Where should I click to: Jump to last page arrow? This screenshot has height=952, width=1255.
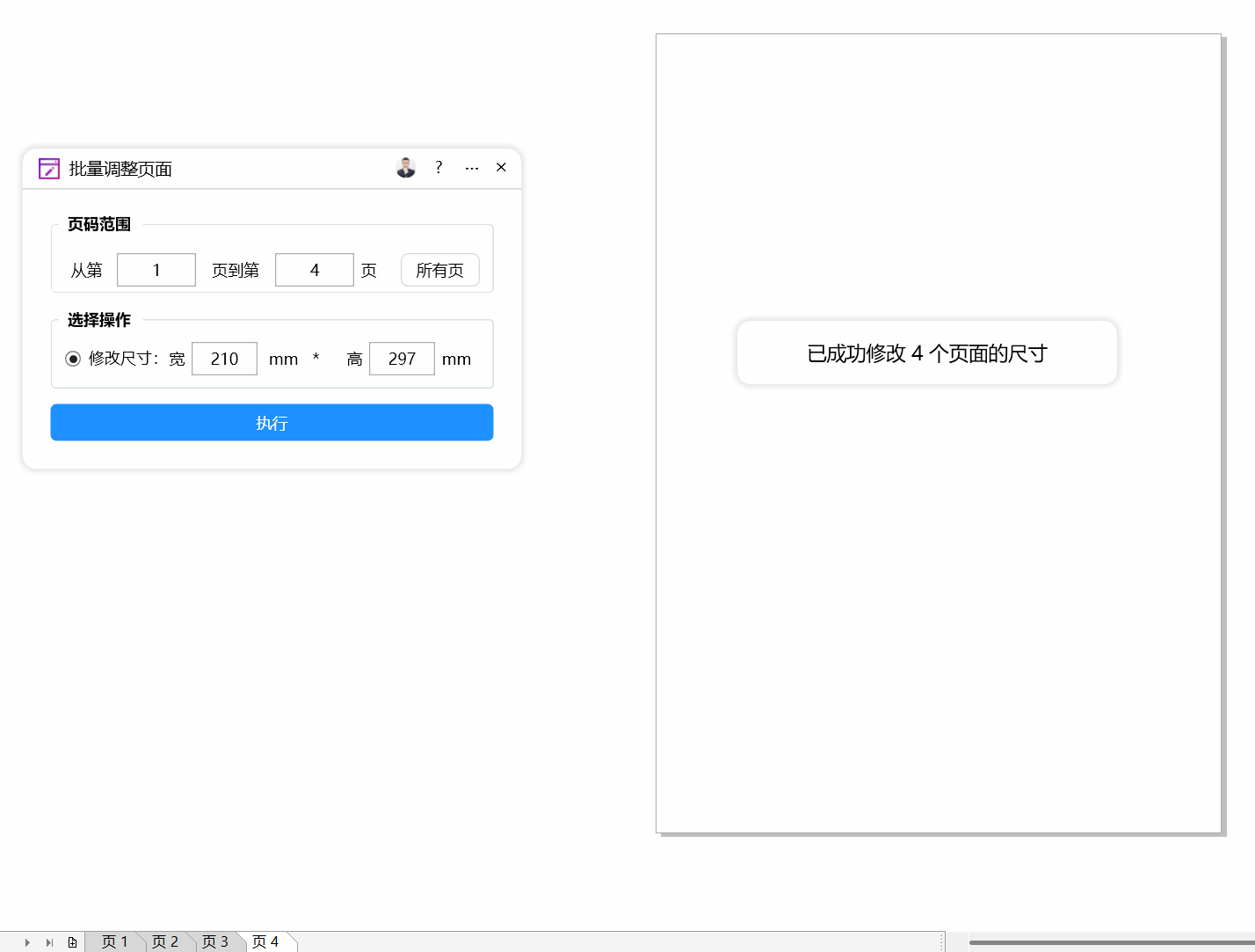click(49, 942)
